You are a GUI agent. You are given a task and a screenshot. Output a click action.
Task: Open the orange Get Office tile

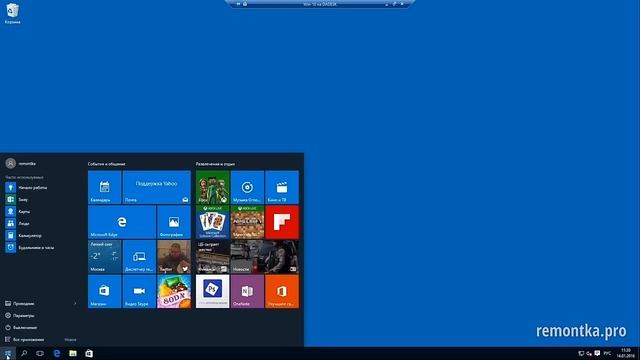click(282, 291)
